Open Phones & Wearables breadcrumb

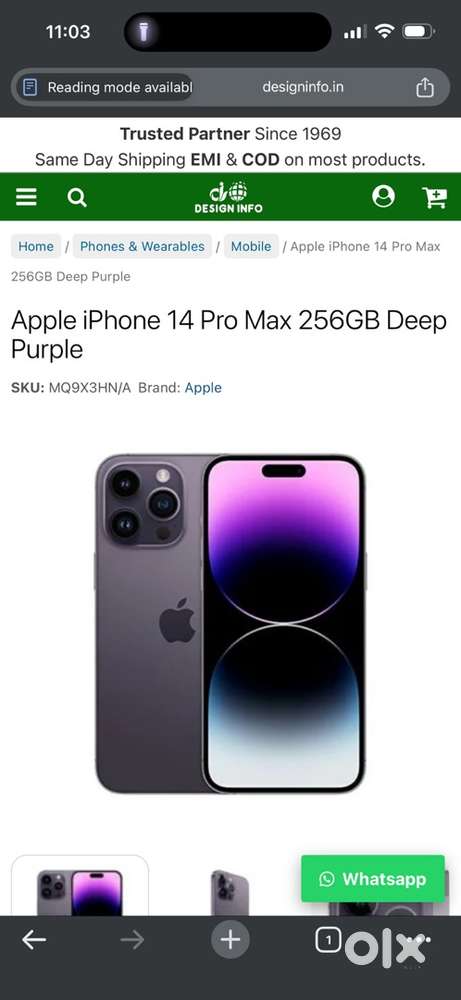(142, 246)
